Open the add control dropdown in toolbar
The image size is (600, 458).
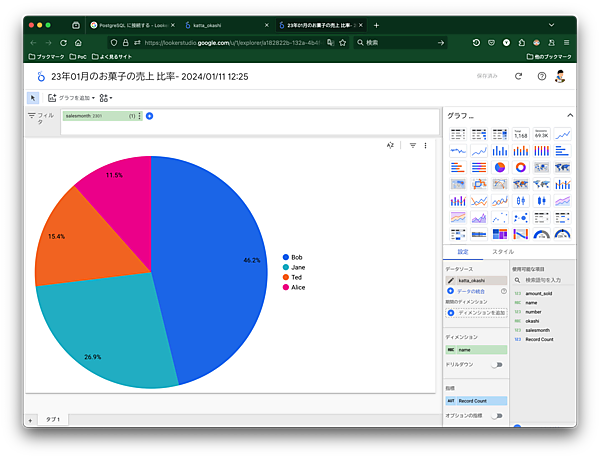(106, 97)
